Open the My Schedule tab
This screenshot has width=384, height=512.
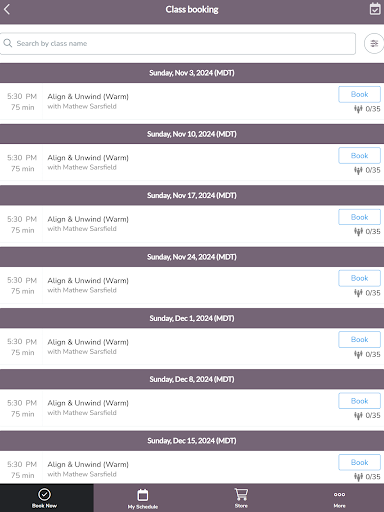[x=143, y=498]
